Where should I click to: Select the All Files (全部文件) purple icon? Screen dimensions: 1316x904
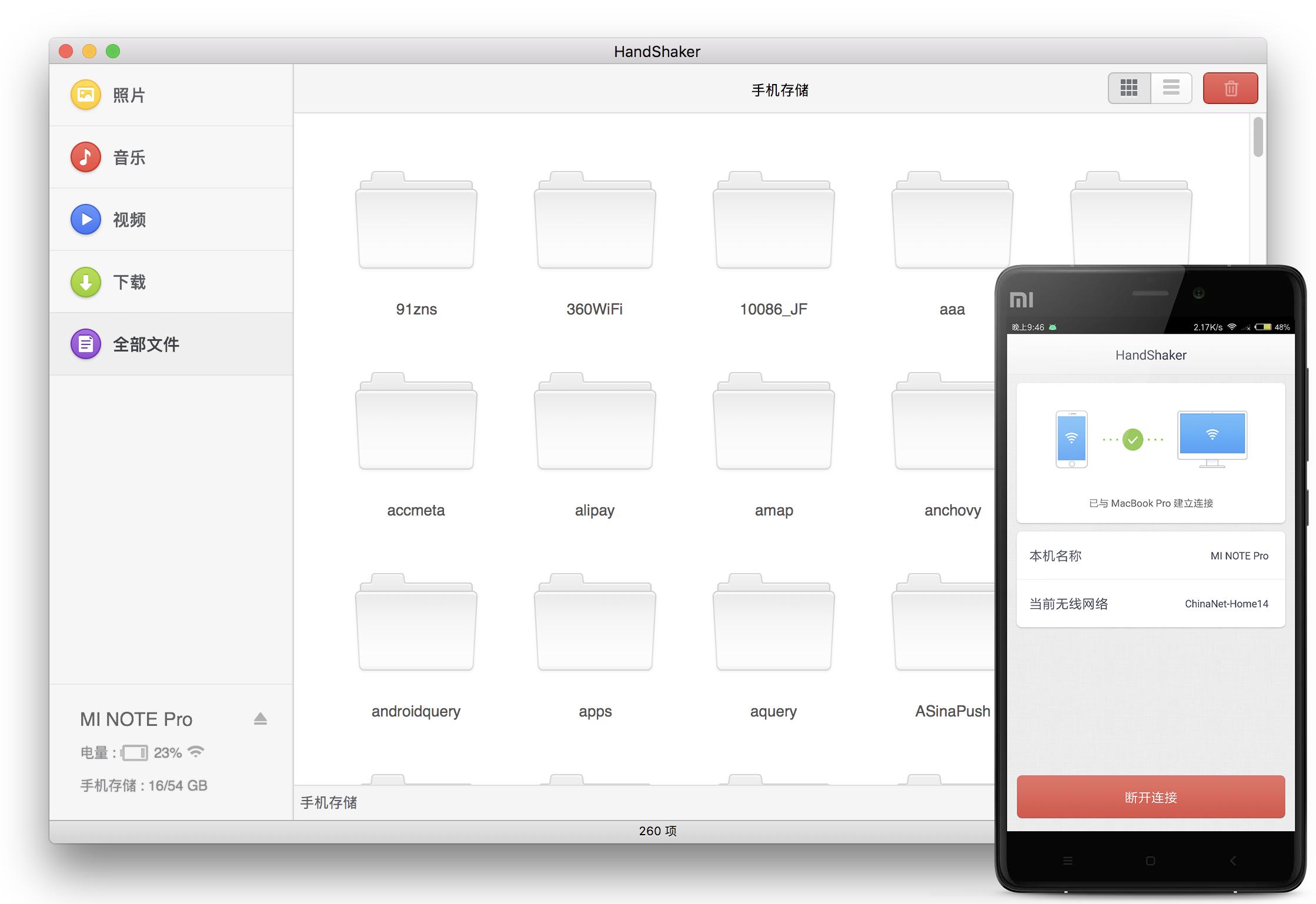(x=86, y=344)
